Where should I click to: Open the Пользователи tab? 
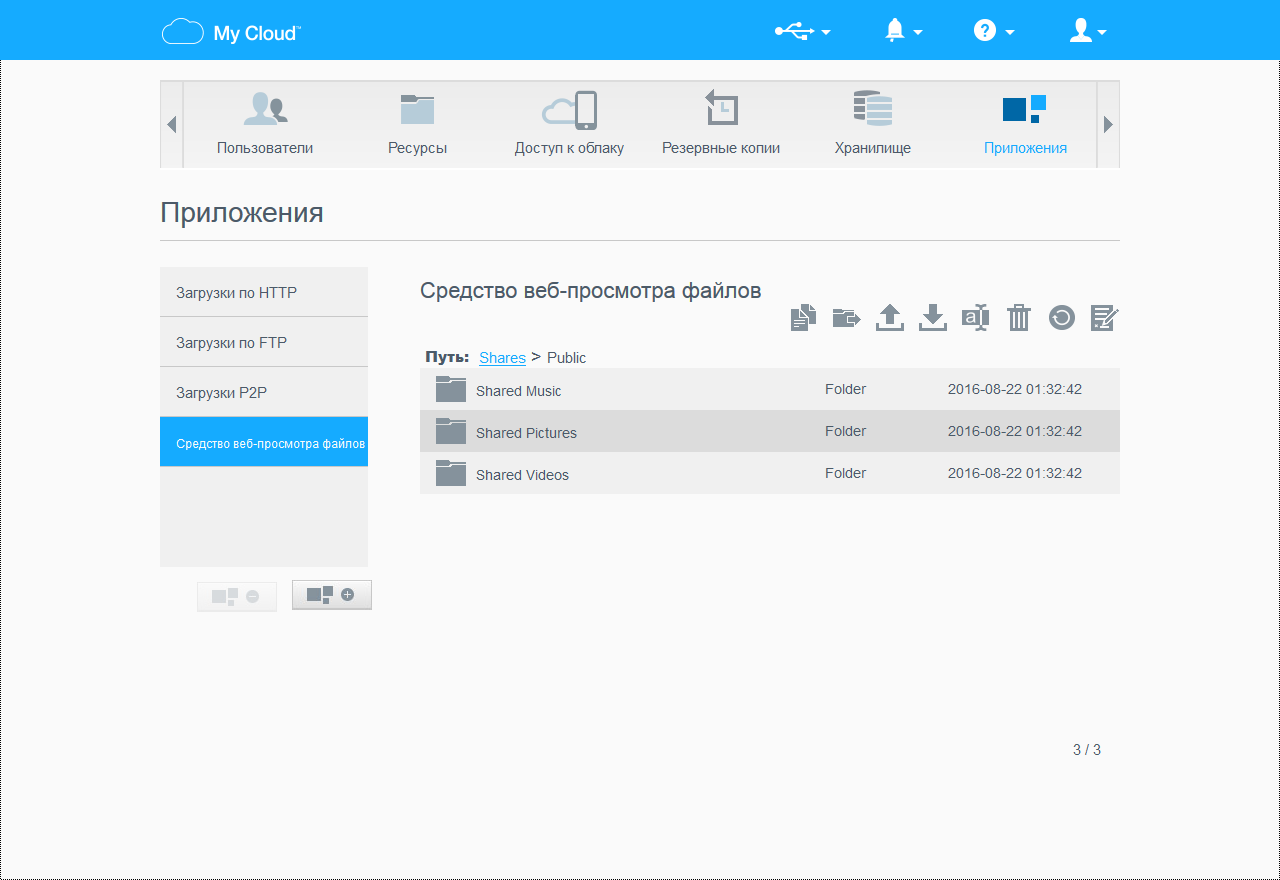[265, 125]
